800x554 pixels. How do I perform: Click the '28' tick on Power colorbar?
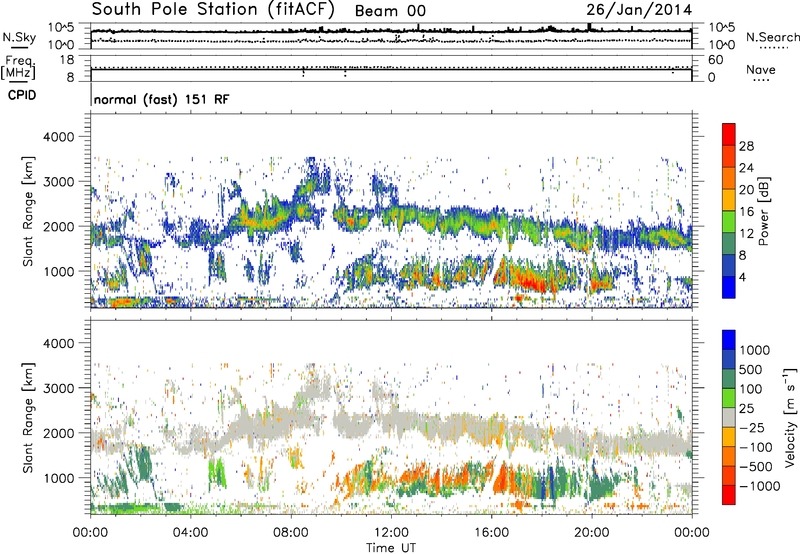[746, 146]
